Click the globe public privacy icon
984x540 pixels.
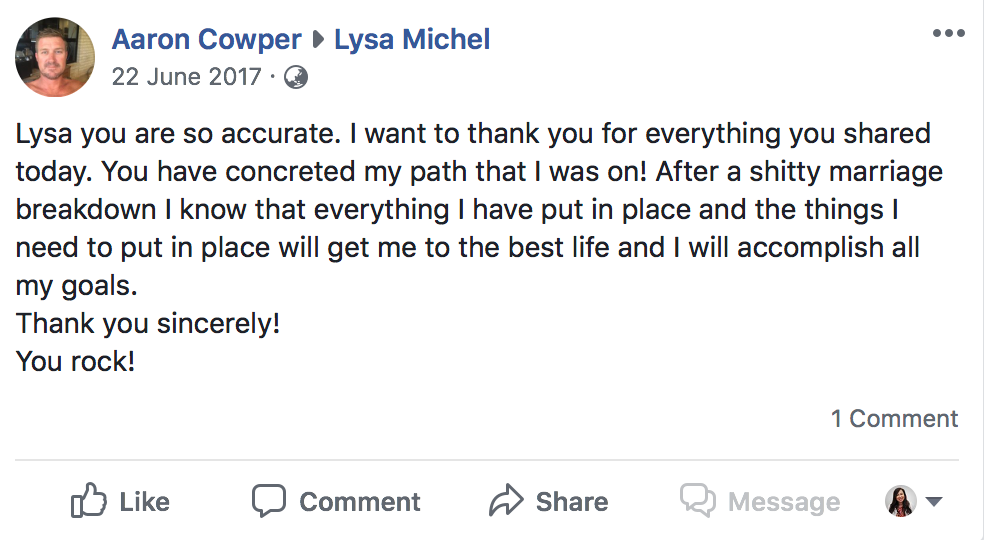tap(296, 77)
